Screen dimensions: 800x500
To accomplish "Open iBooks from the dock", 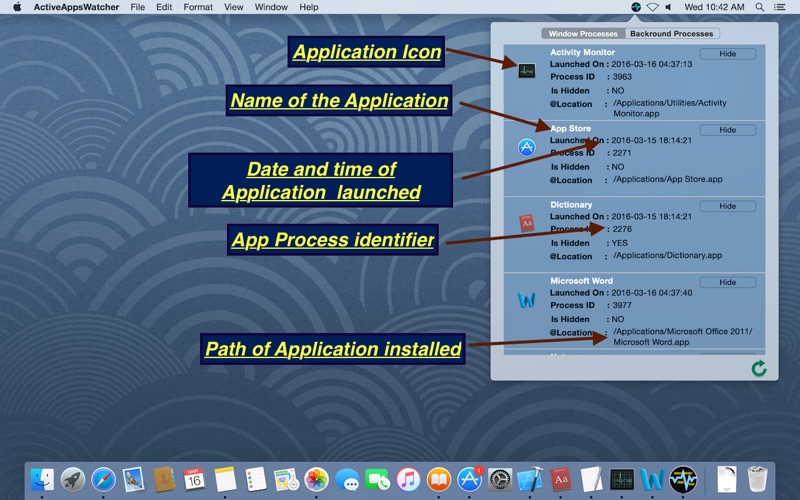I will (439, 480).
